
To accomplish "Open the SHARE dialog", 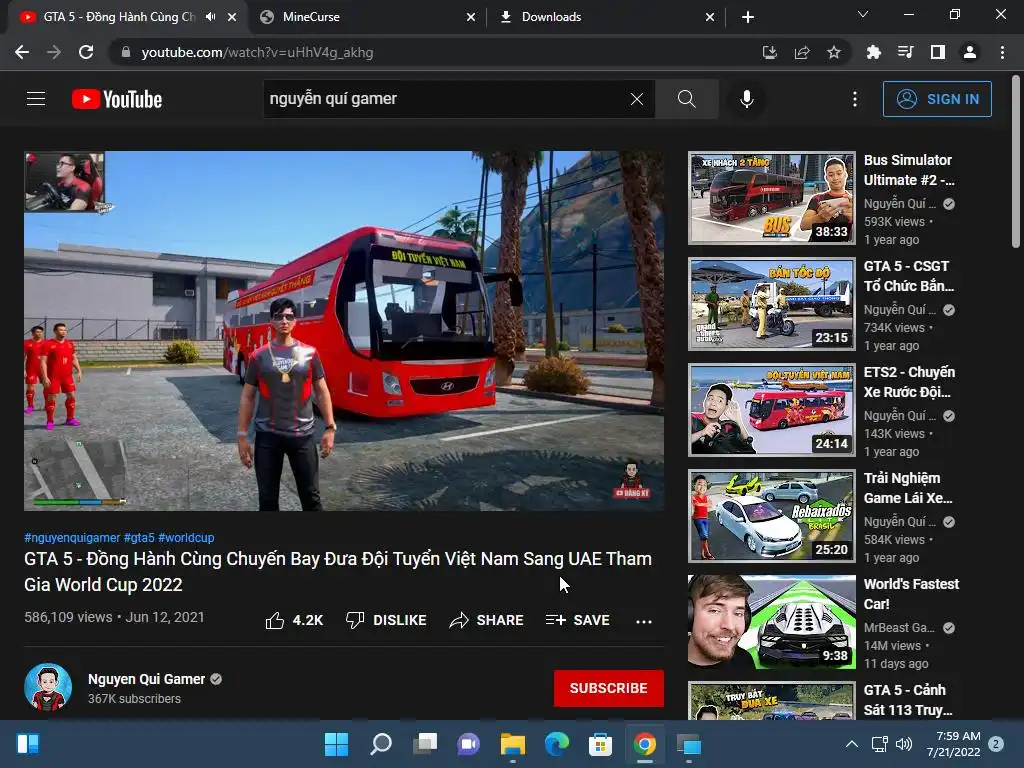I will (x=487, y=620).
